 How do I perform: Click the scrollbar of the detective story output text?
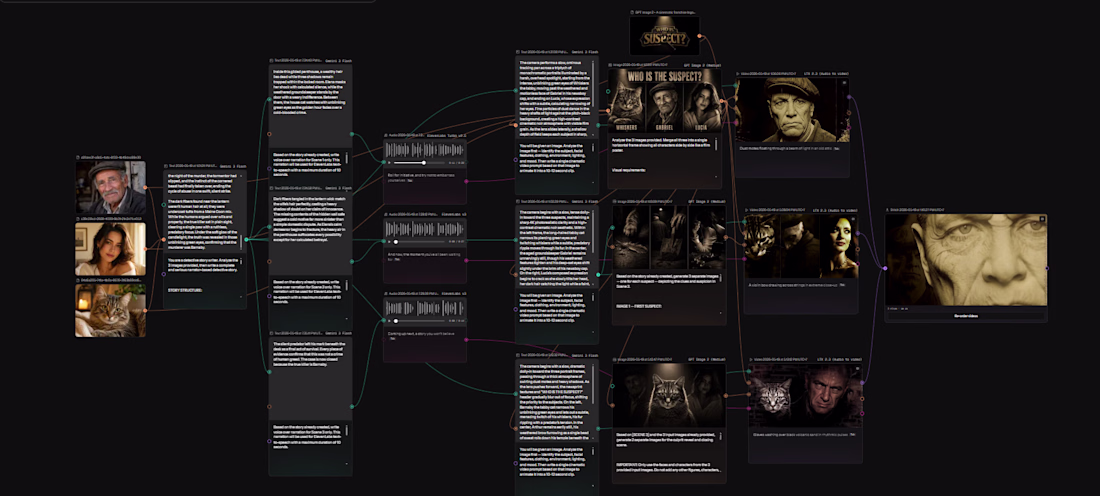(242, 242)
